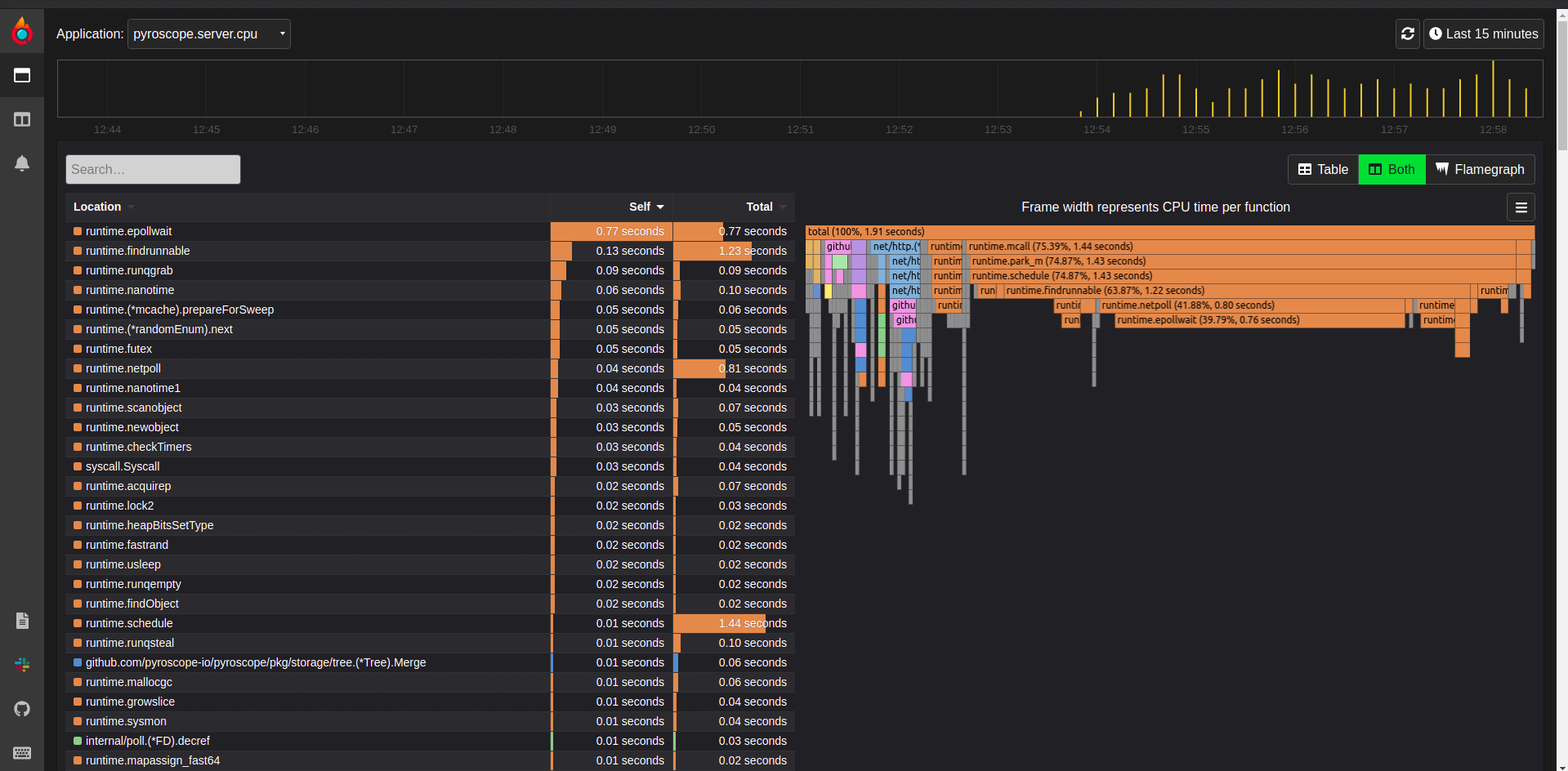Open the GitHub icon in sidebar
This screenshot has width=1568, height=771.
22,709
